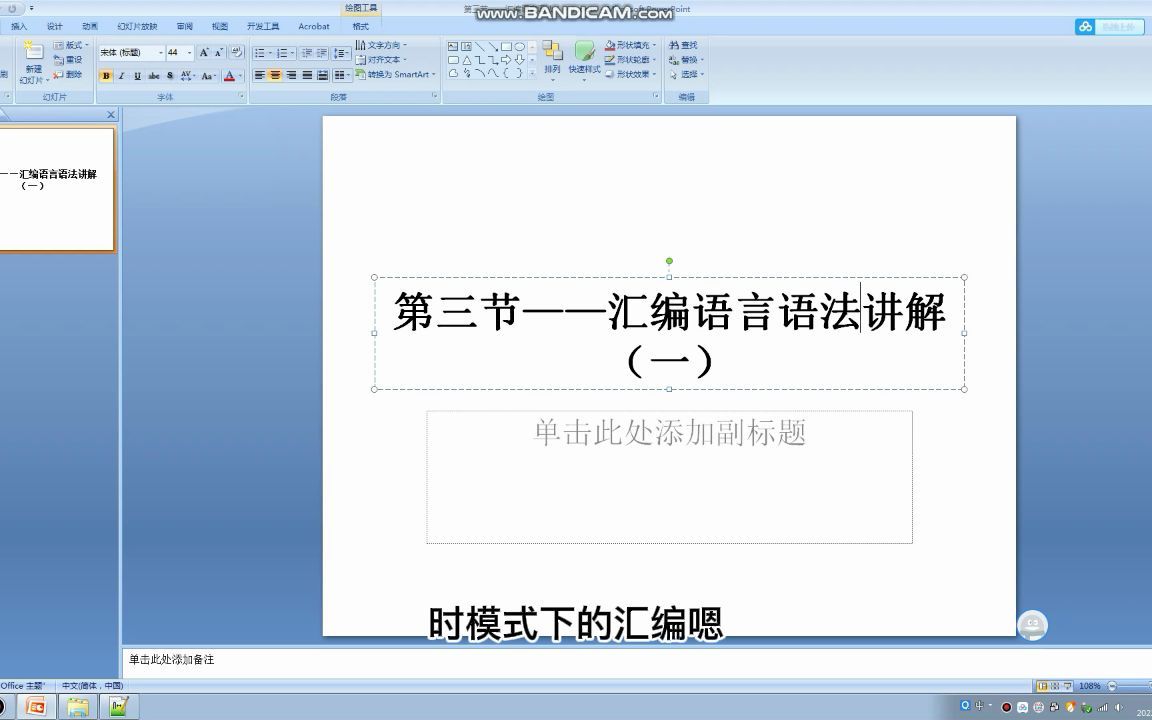Screen dimensions: 1152x720
Task: Click the Increase Font Size icon
Action: [x=204, y=53]
